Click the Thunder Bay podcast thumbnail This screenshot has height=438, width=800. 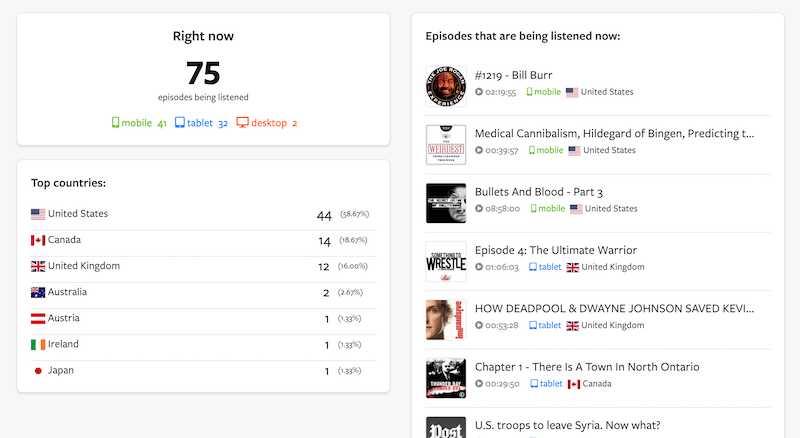(x=446, y=378)
